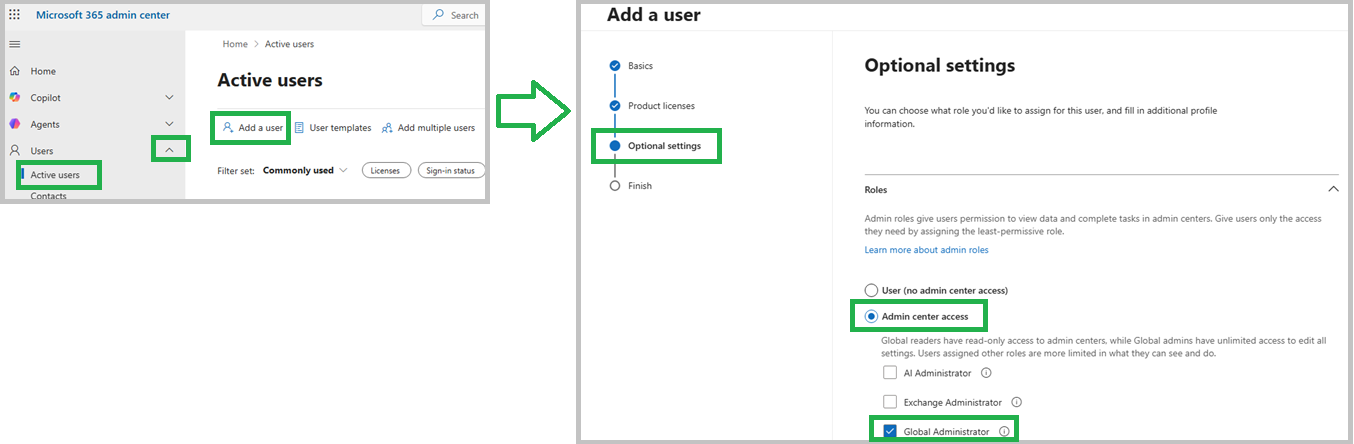Click the User templates button
This screenshot has width=1354, height=444.
click(x=332, y=128)
